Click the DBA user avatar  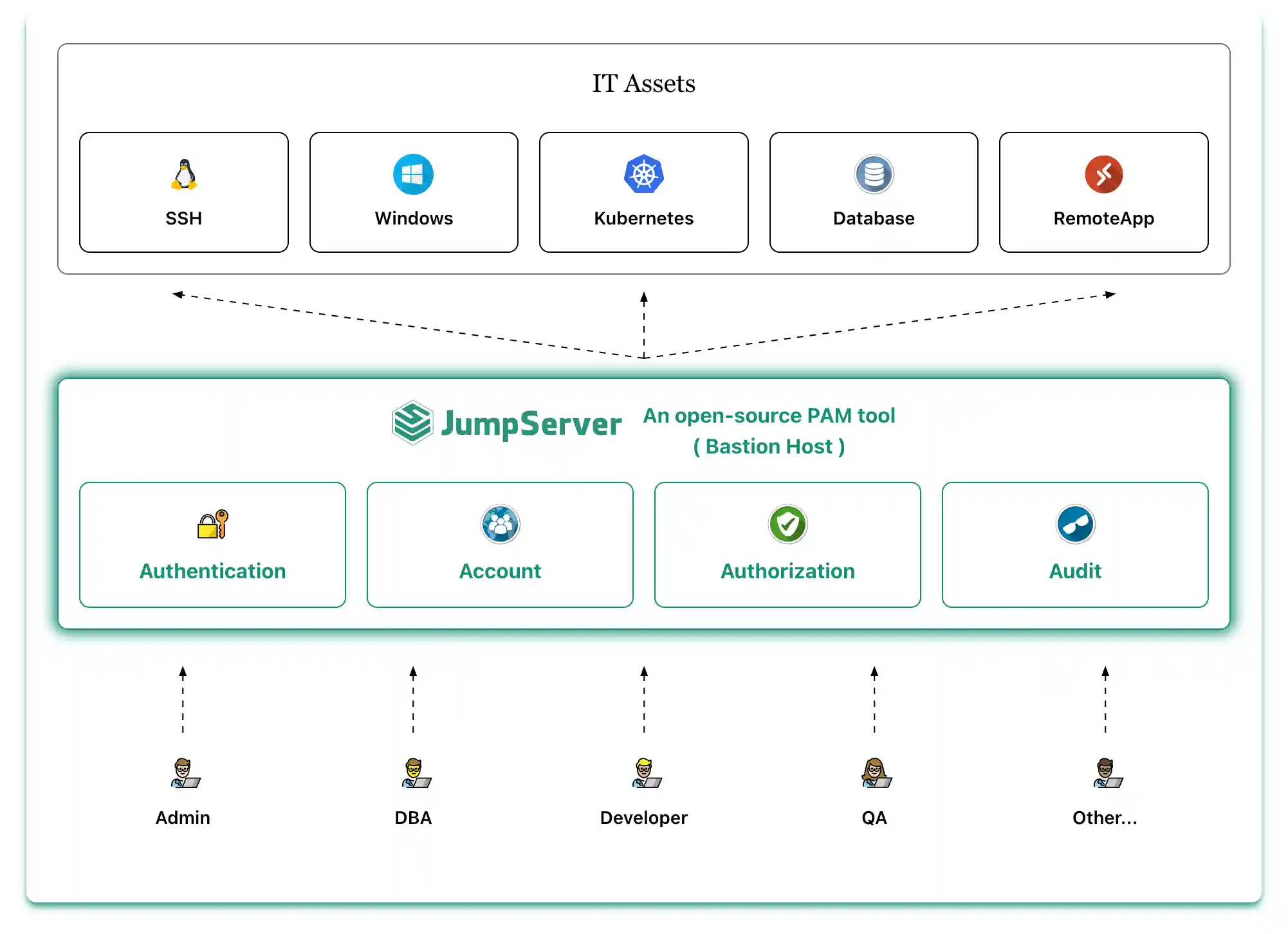pyautogui.click(x=416, y=773)
